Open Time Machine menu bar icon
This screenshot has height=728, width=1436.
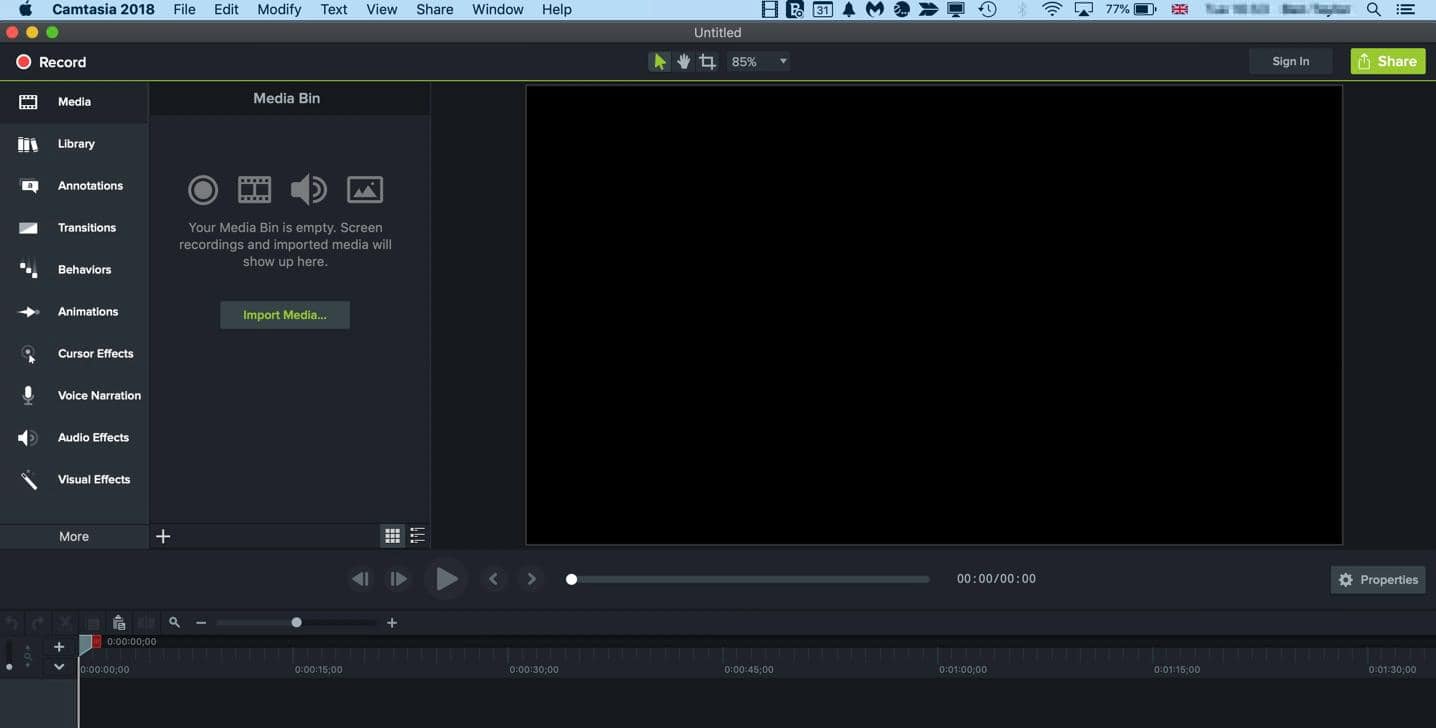[988, 9]
